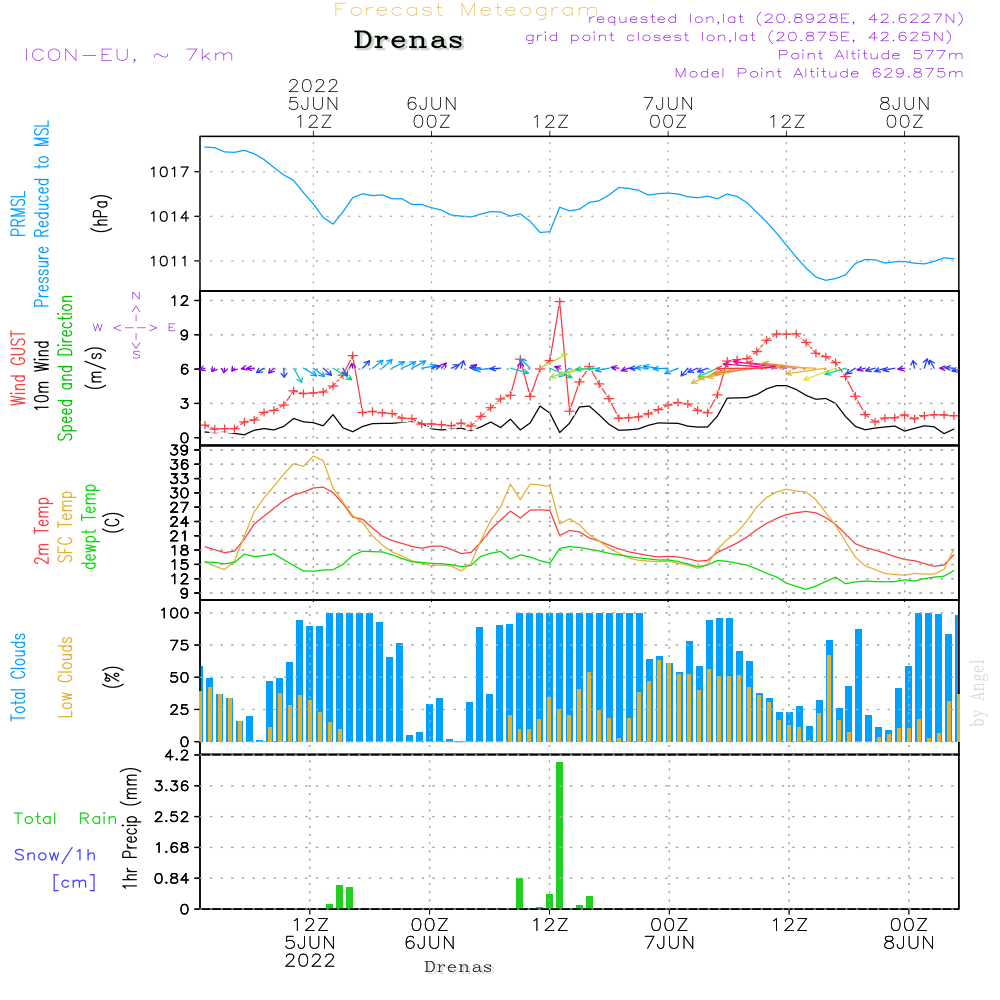Screen dimensions: 1000x1000
Task: Click the red '2m Temp' label
Action: tap(41, 531)
